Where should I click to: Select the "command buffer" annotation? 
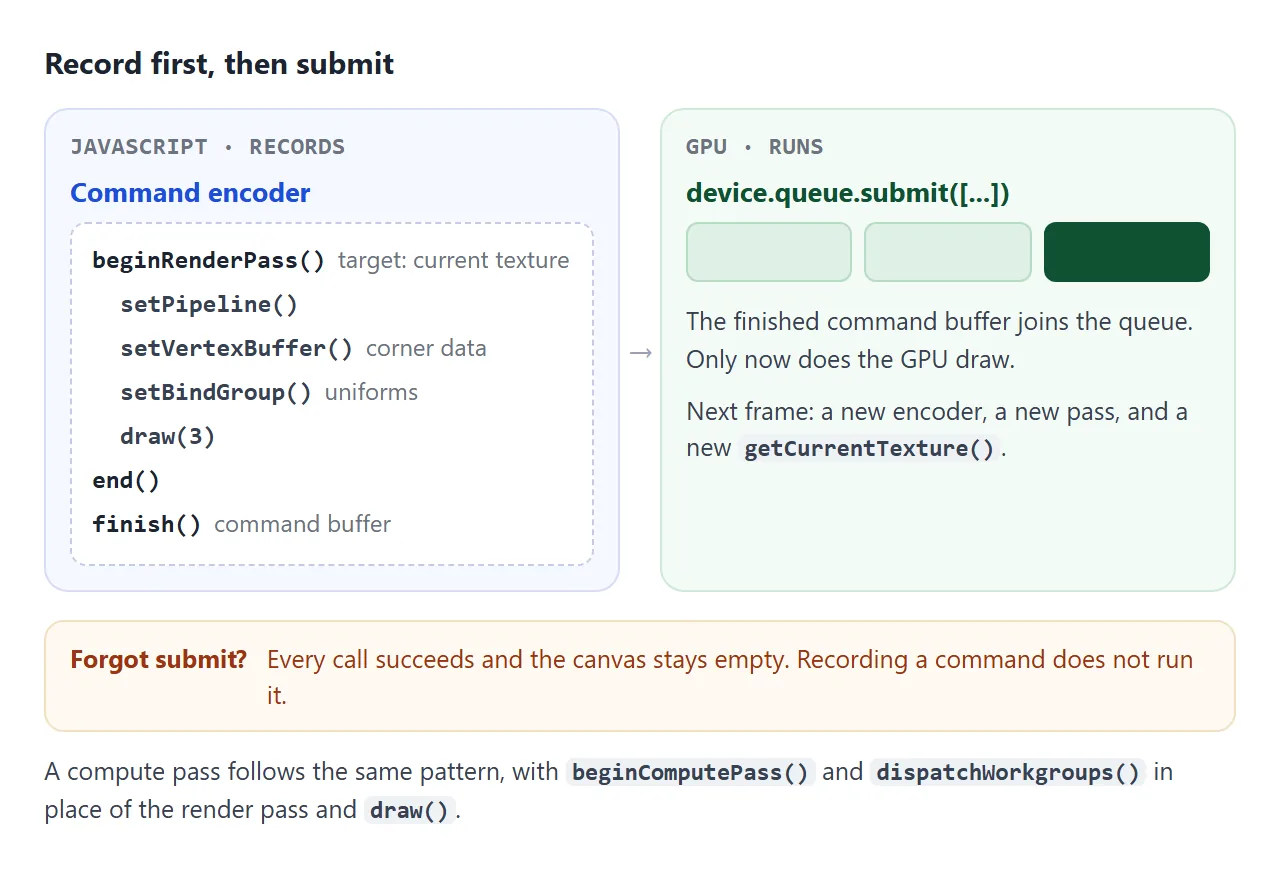tap(302, 525)
